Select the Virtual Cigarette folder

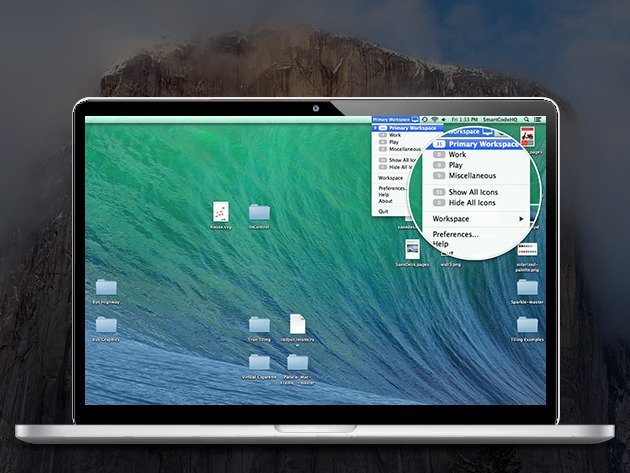coord(259,361)
